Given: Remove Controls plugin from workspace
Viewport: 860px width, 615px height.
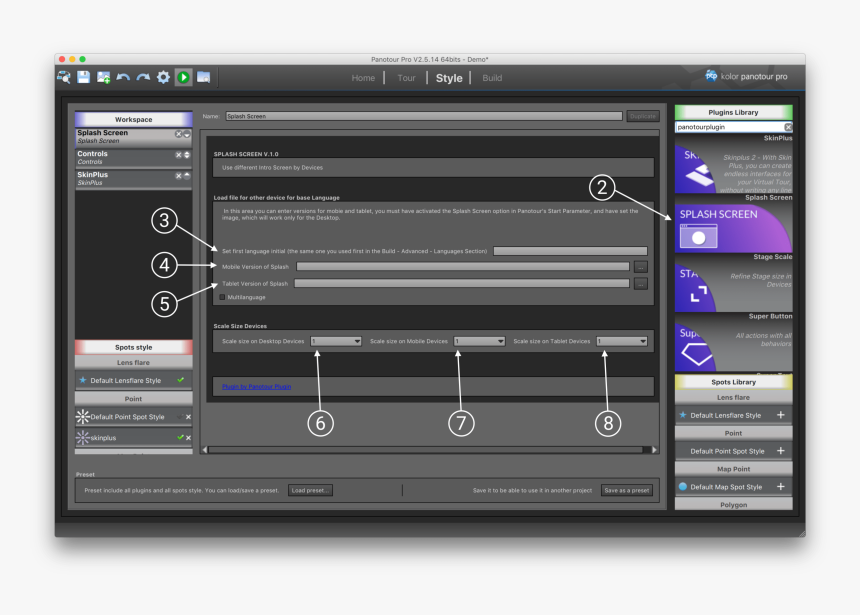Looking at the screenshot, I should (x=178, y=155).
